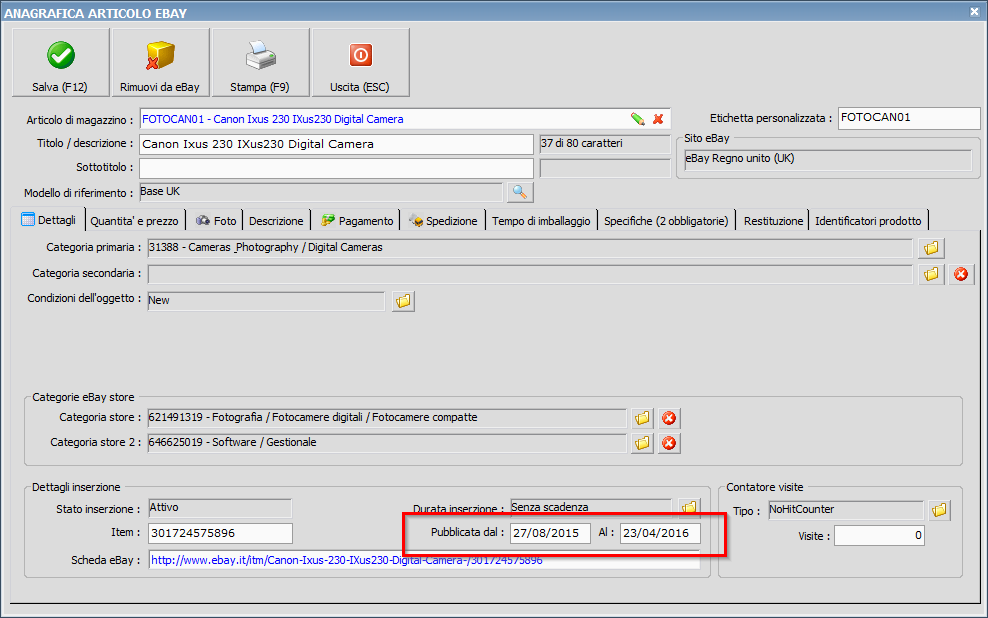Image resolution: width=988 pixels, height=618 pixels.
Task: Click the Item number field 301724575896
Action: pyautogui.click(x=221, y=533)
